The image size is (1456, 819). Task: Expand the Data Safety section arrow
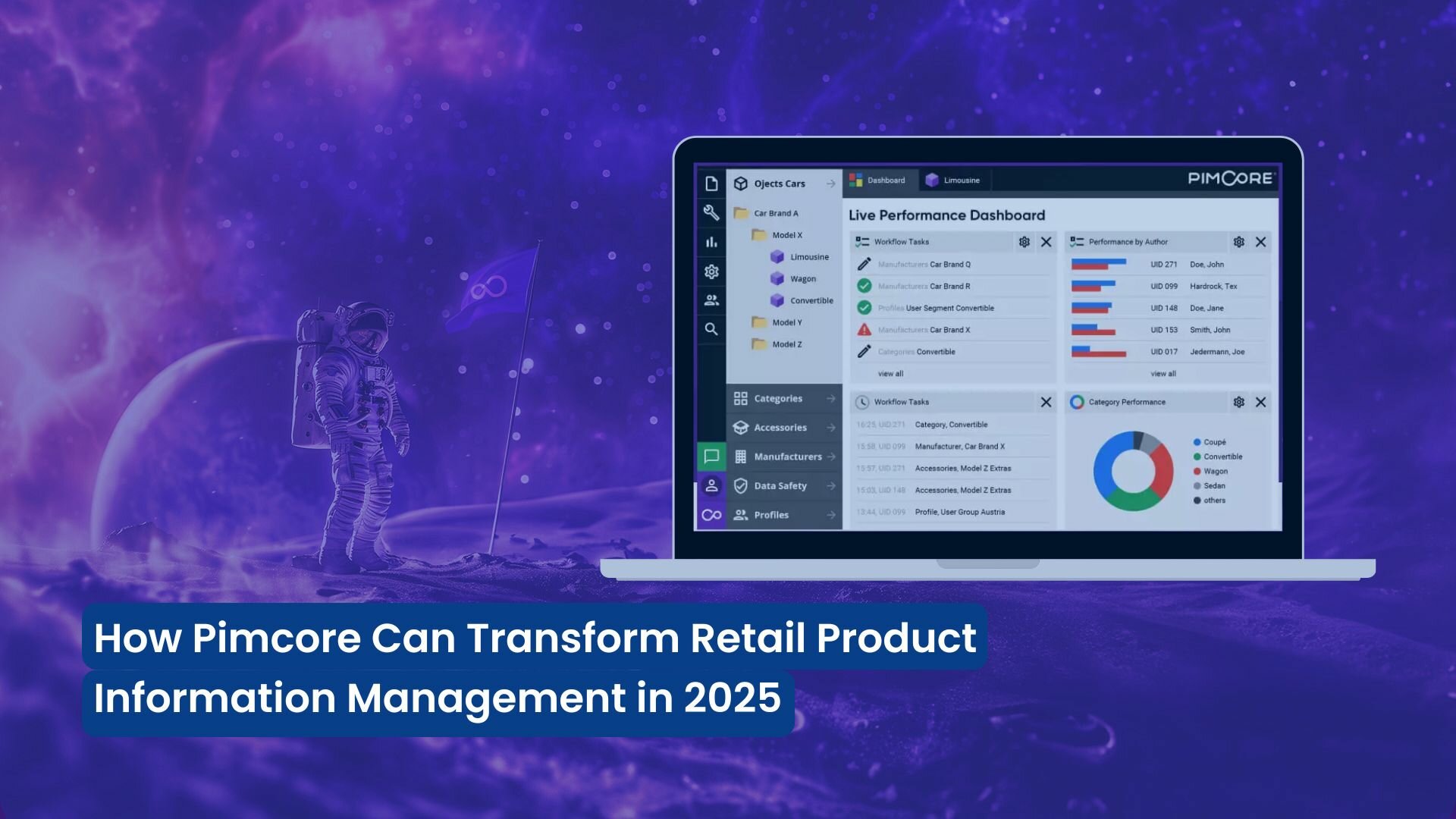831,486
